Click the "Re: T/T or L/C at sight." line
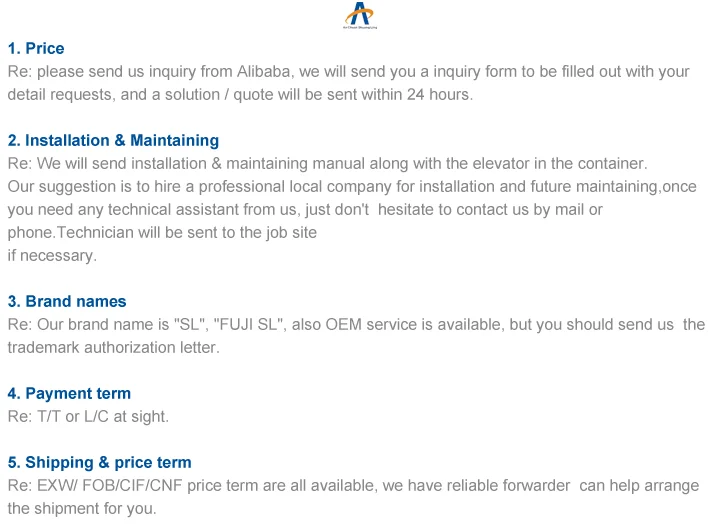Screen dimensions: 720x529 tap(88, 416)
